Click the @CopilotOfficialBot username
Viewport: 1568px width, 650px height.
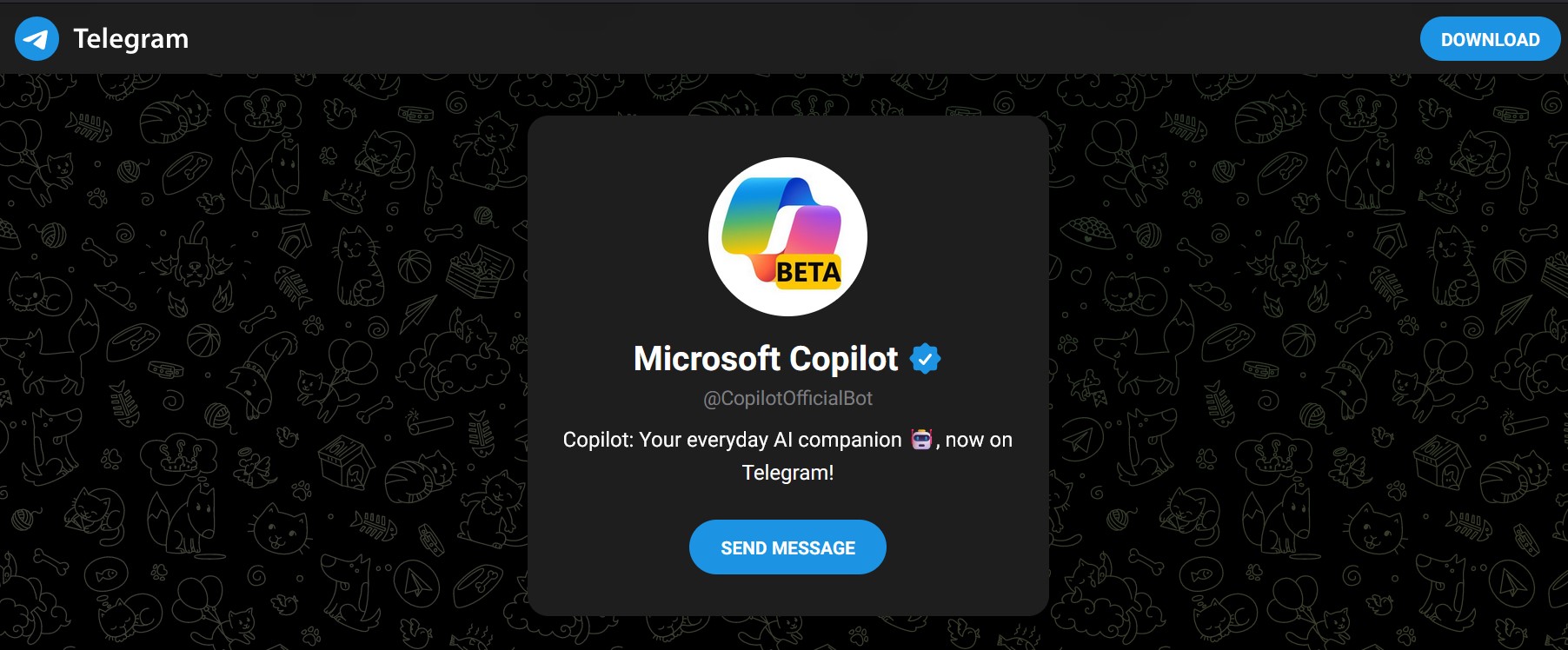[787, 398]
